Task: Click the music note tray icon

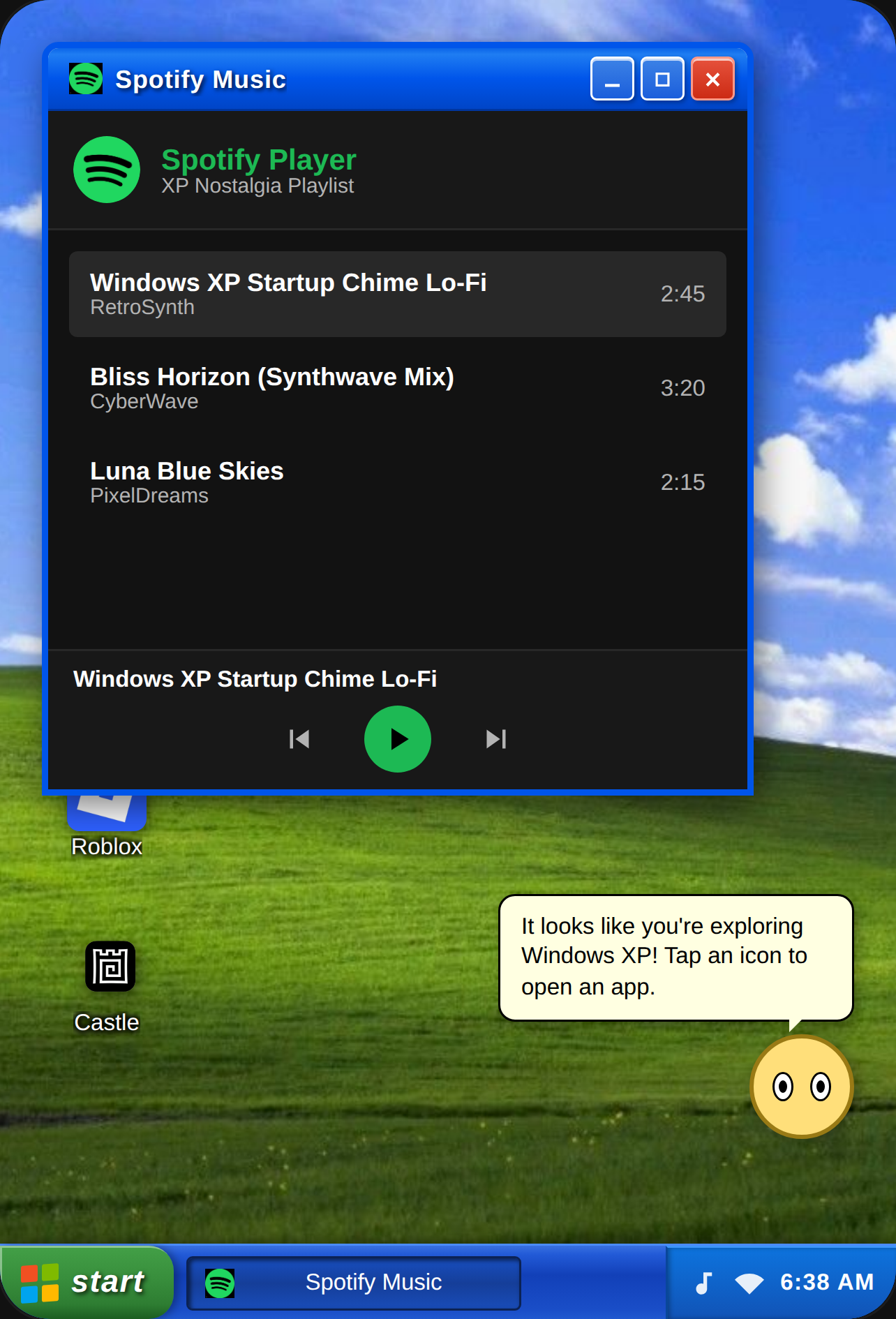Action: coord(703,1283)
